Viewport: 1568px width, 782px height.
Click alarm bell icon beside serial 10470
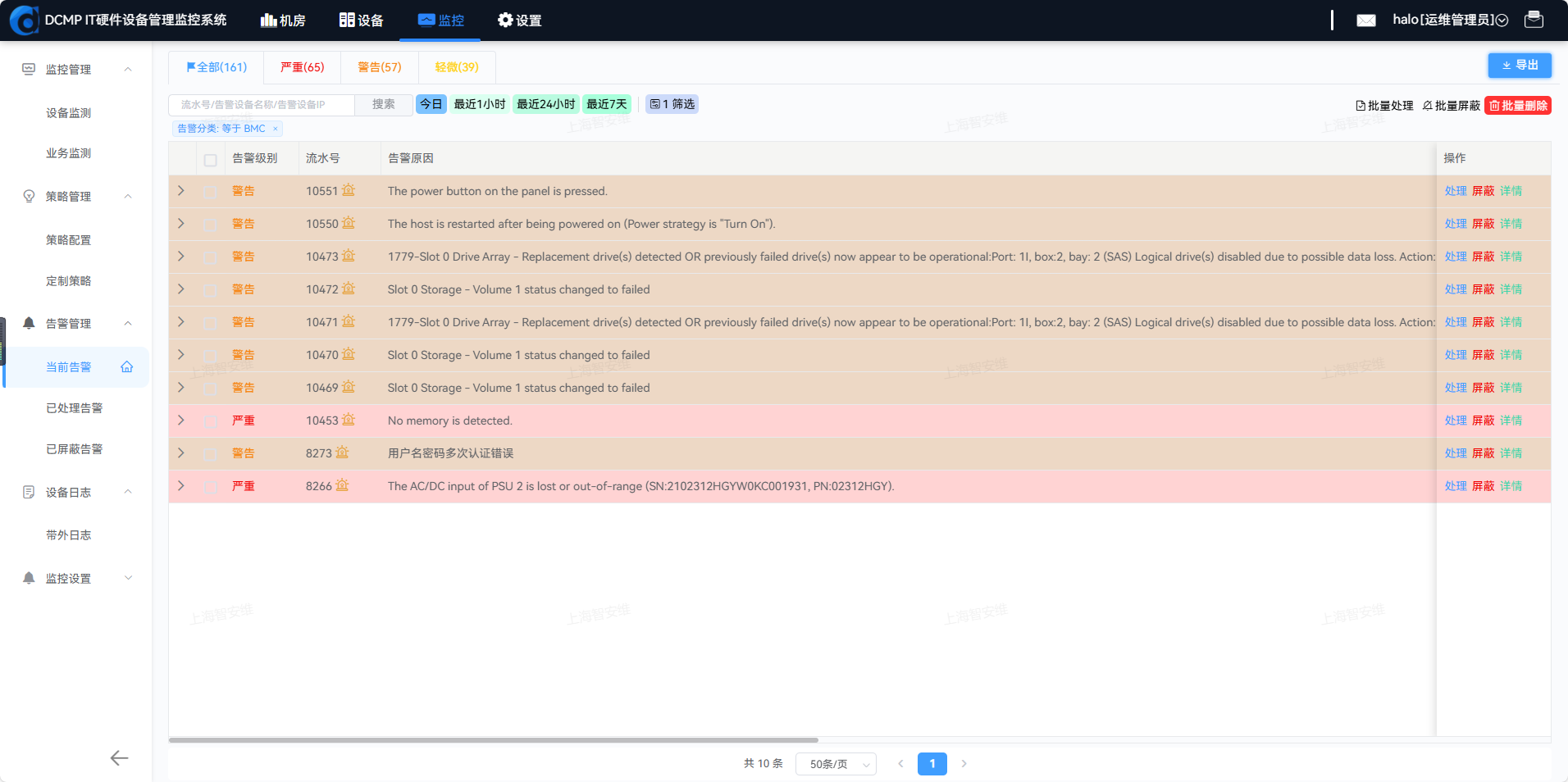(x=349, y=354)
